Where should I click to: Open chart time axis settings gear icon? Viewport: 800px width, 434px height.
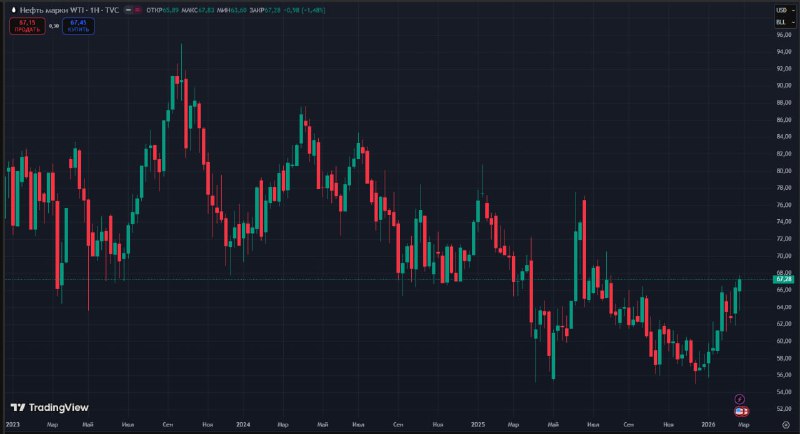pyautogui.click(x=785, y=425)
